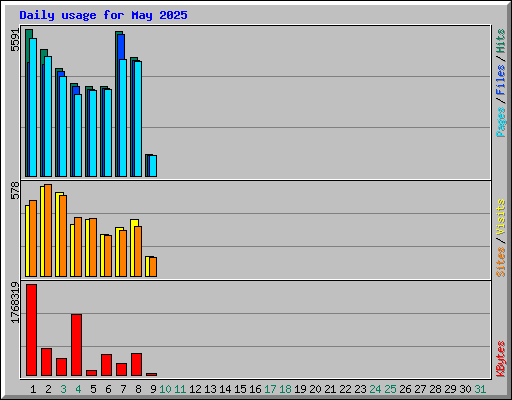Click day 22 on the x-axis
Screen dimensions: 512x400
[x=345, y=389]
